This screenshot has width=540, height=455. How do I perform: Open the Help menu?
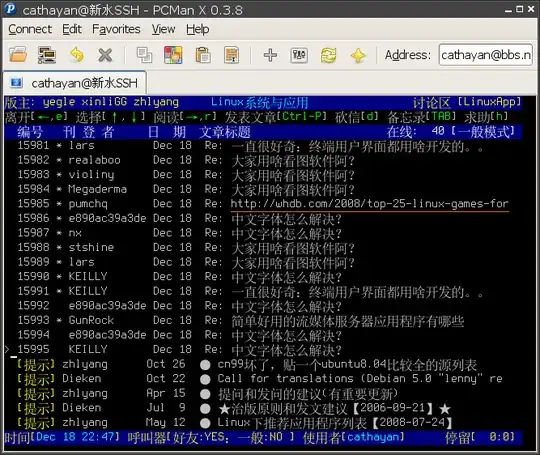198,29
